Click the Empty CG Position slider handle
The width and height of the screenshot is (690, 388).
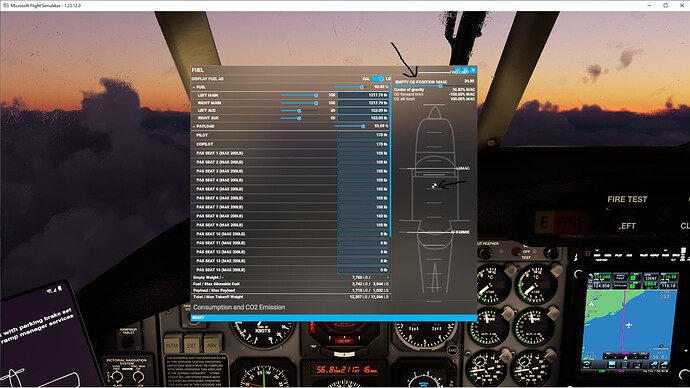[x=440, y=86]
